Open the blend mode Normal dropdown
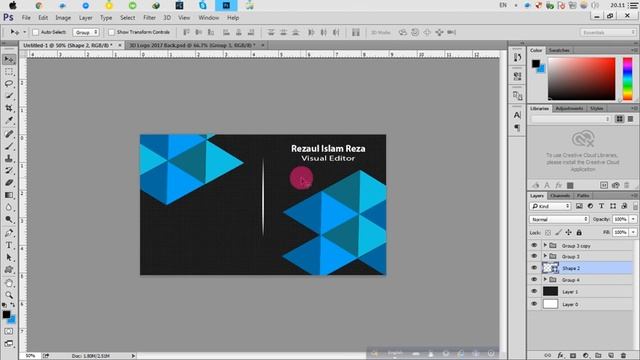The image size is (640, 360). tap(559, 219)
